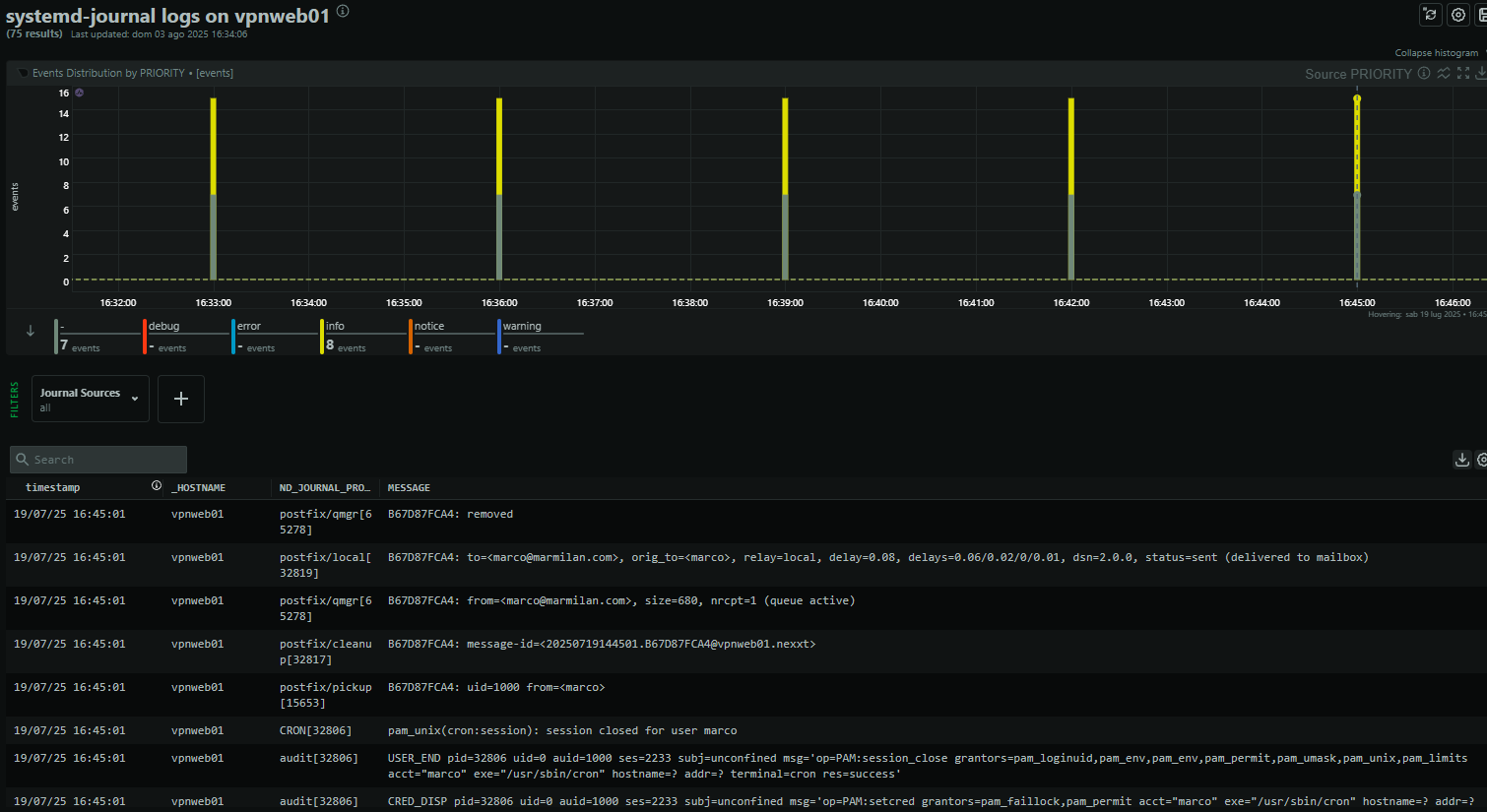Sort by the timestamp column header
The width and height of the screenshot is (1487, 812).
tap(53, 487)
